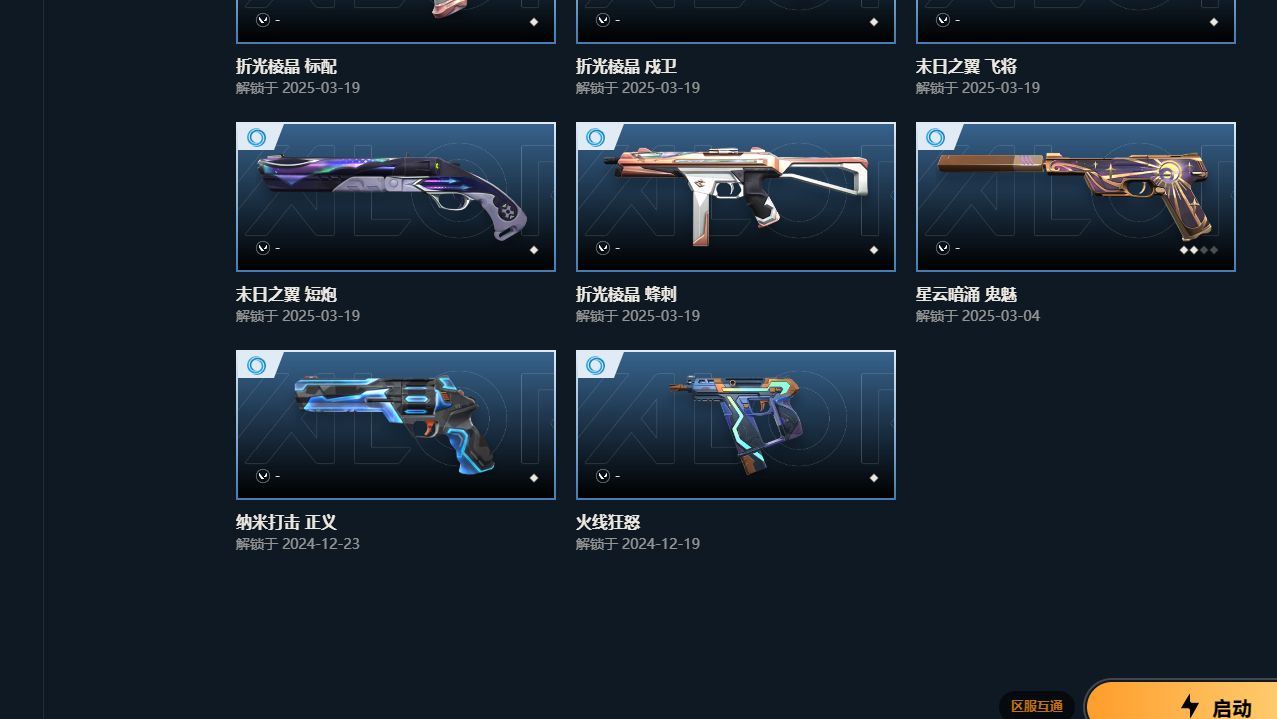1277x719 pixels.
Task: Click the blue ring badge on 折光棱晶 蜂刺 card
Action: tap(596, 138)
